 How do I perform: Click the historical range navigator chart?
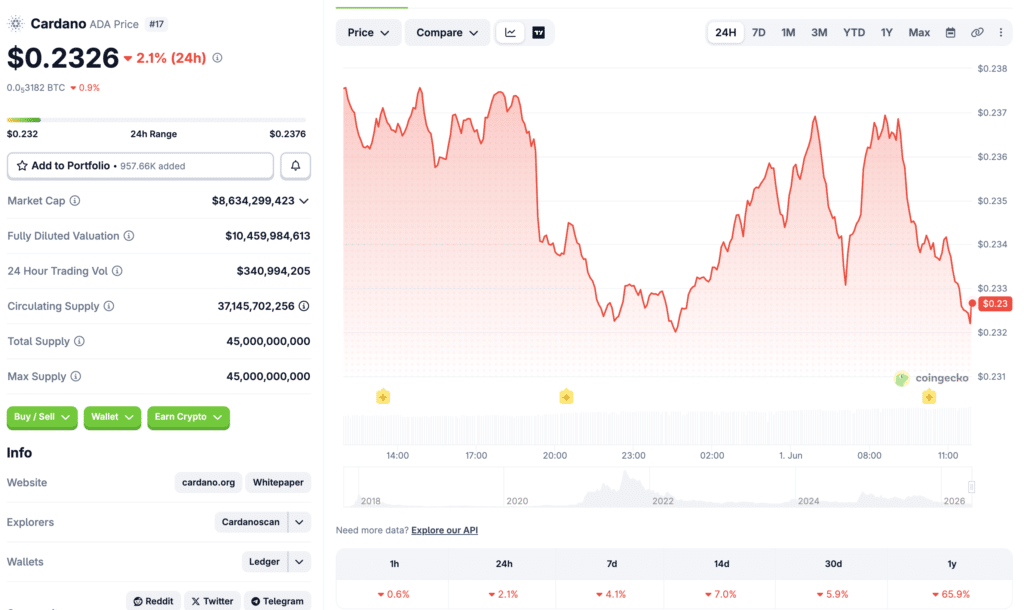coord(658,487)
